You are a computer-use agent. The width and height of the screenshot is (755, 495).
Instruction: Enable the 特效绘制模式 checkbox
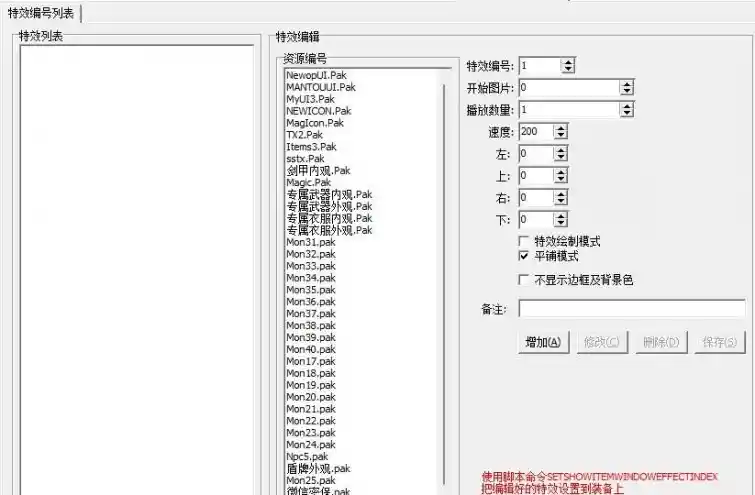[523, 241]
